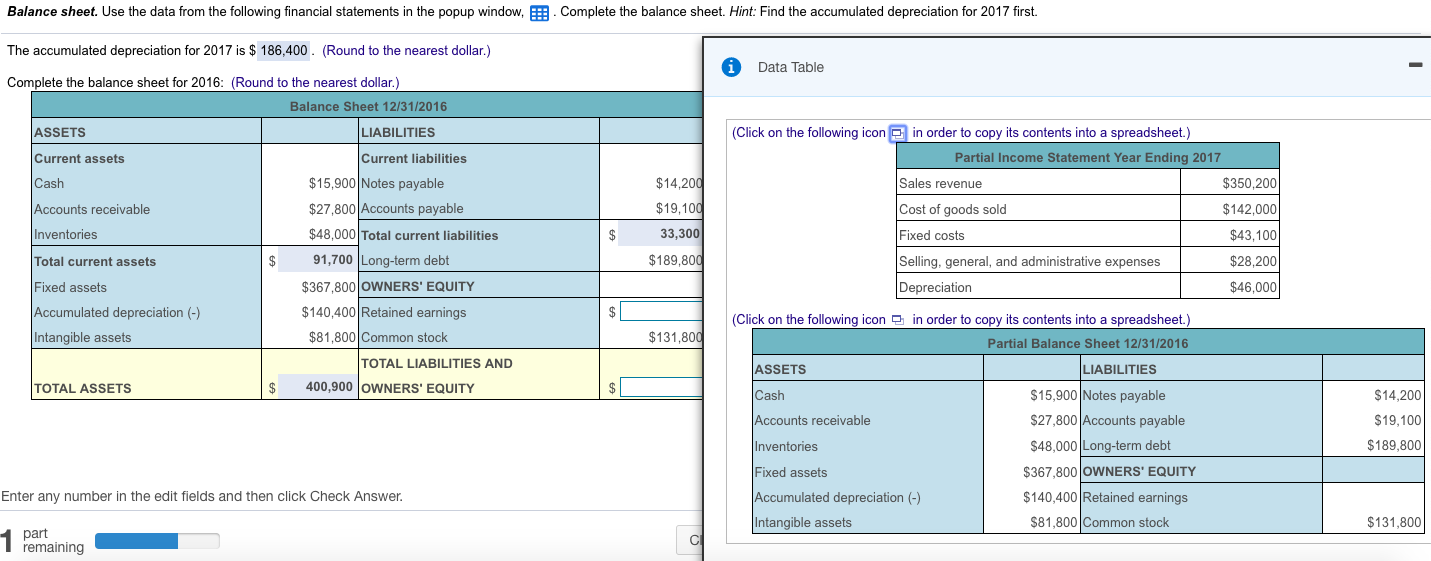Click Retained earnings label in main balance sheet

(x=413, y=312)
